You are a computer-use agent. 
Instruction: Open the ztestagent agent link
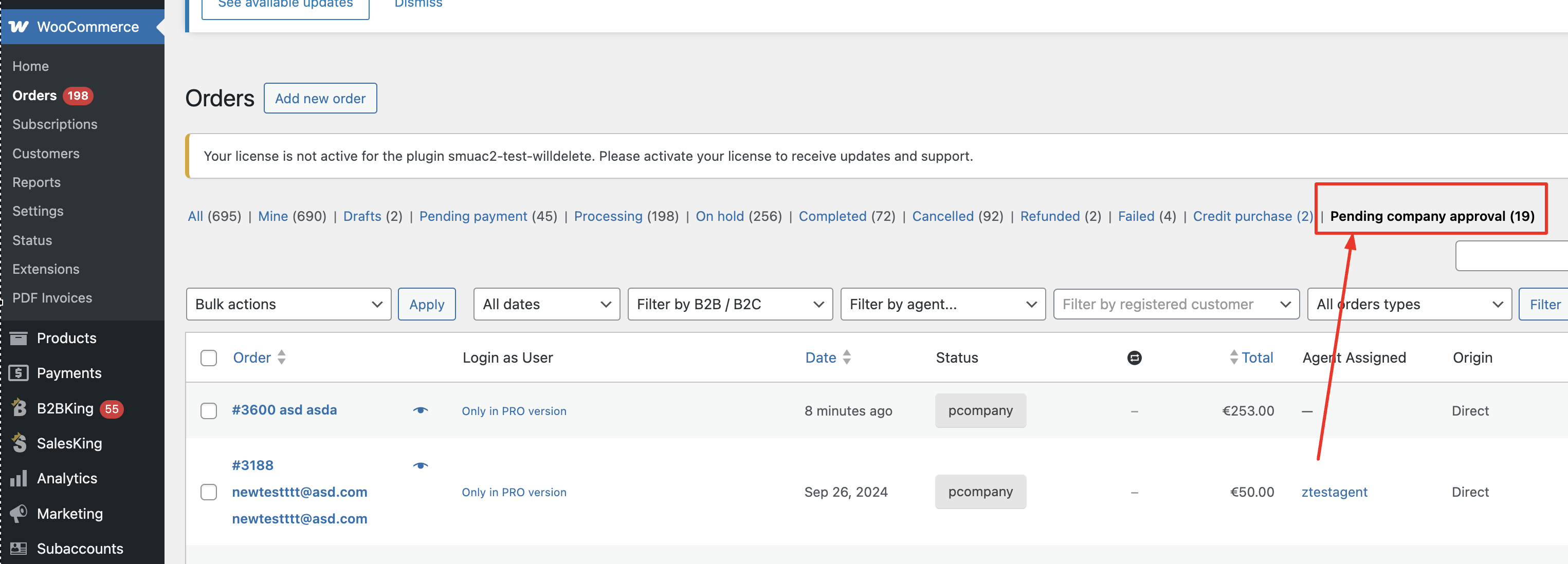(1334, 492)
